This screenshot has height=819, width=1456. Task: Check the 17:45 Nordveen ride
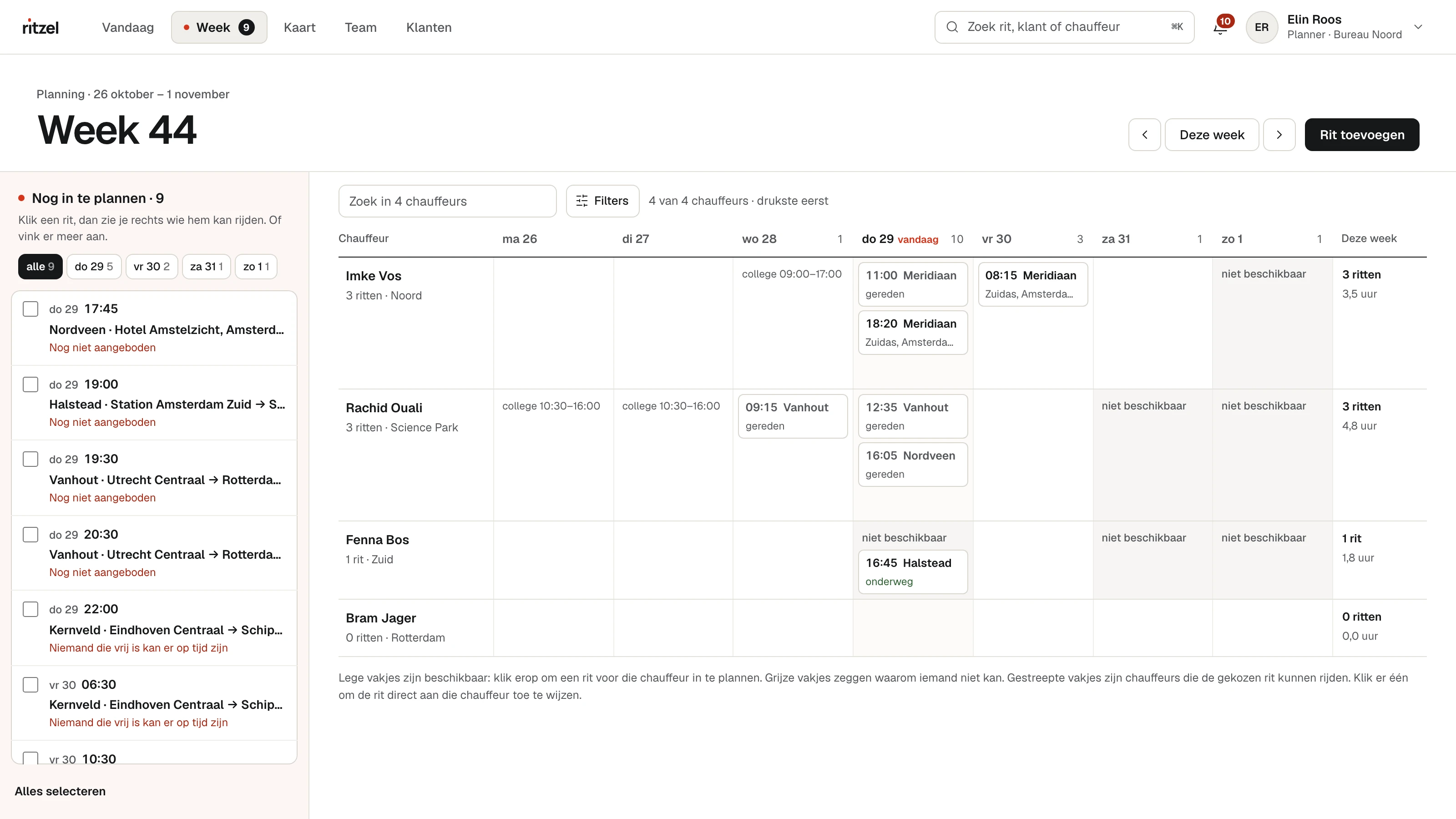(30, 309)
